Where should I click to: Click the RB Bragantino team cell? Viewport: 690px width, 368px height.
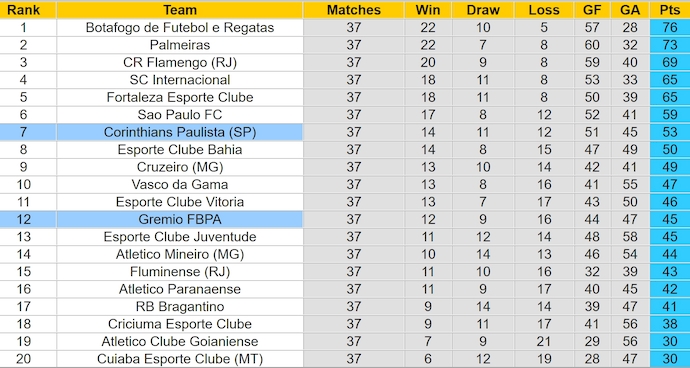pos(180,306)
